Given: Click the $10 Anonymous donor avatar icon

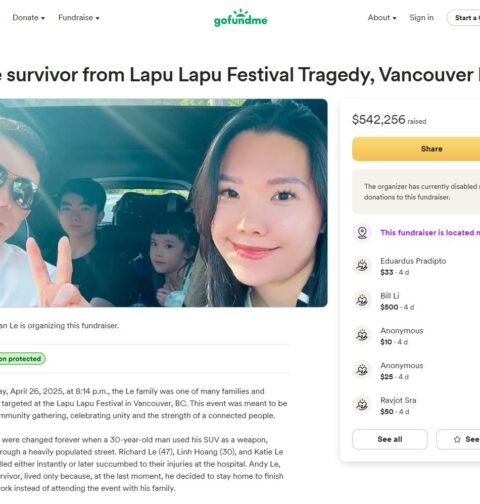Looking at the screenshot, I should [x=362, y=335].
